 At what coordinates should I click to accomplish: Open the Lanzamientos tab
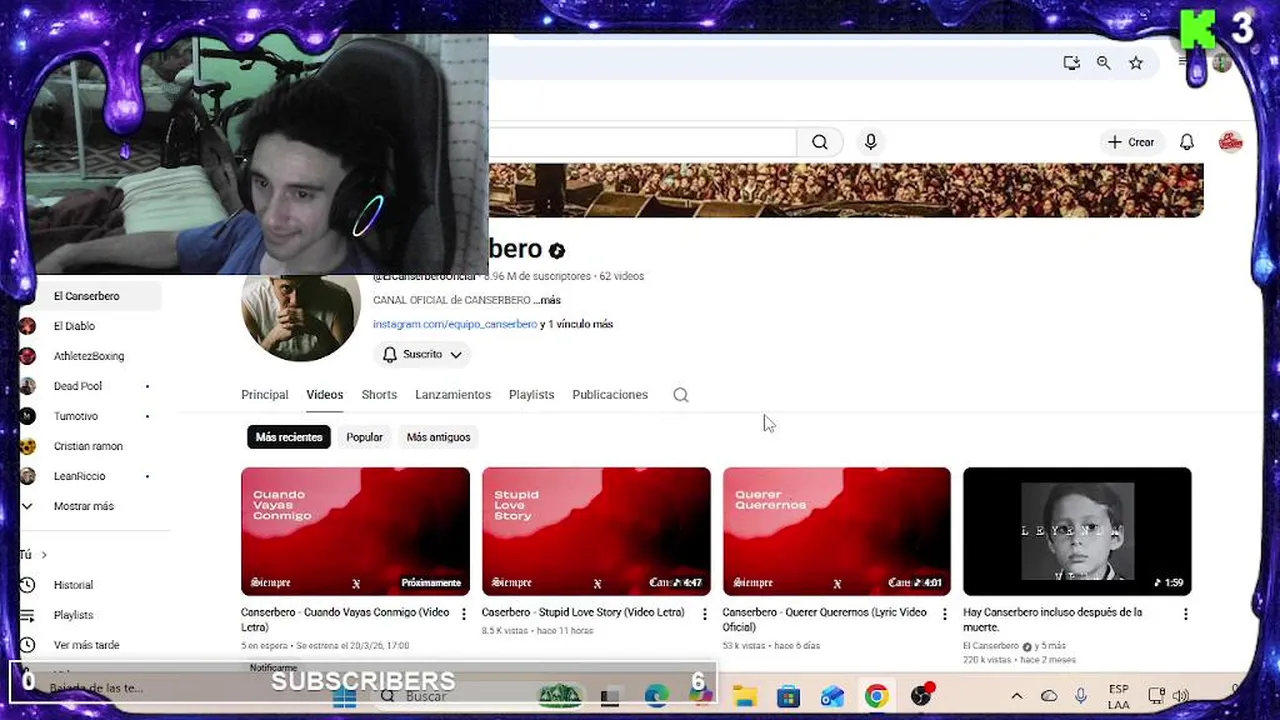(x=453, y=395)
